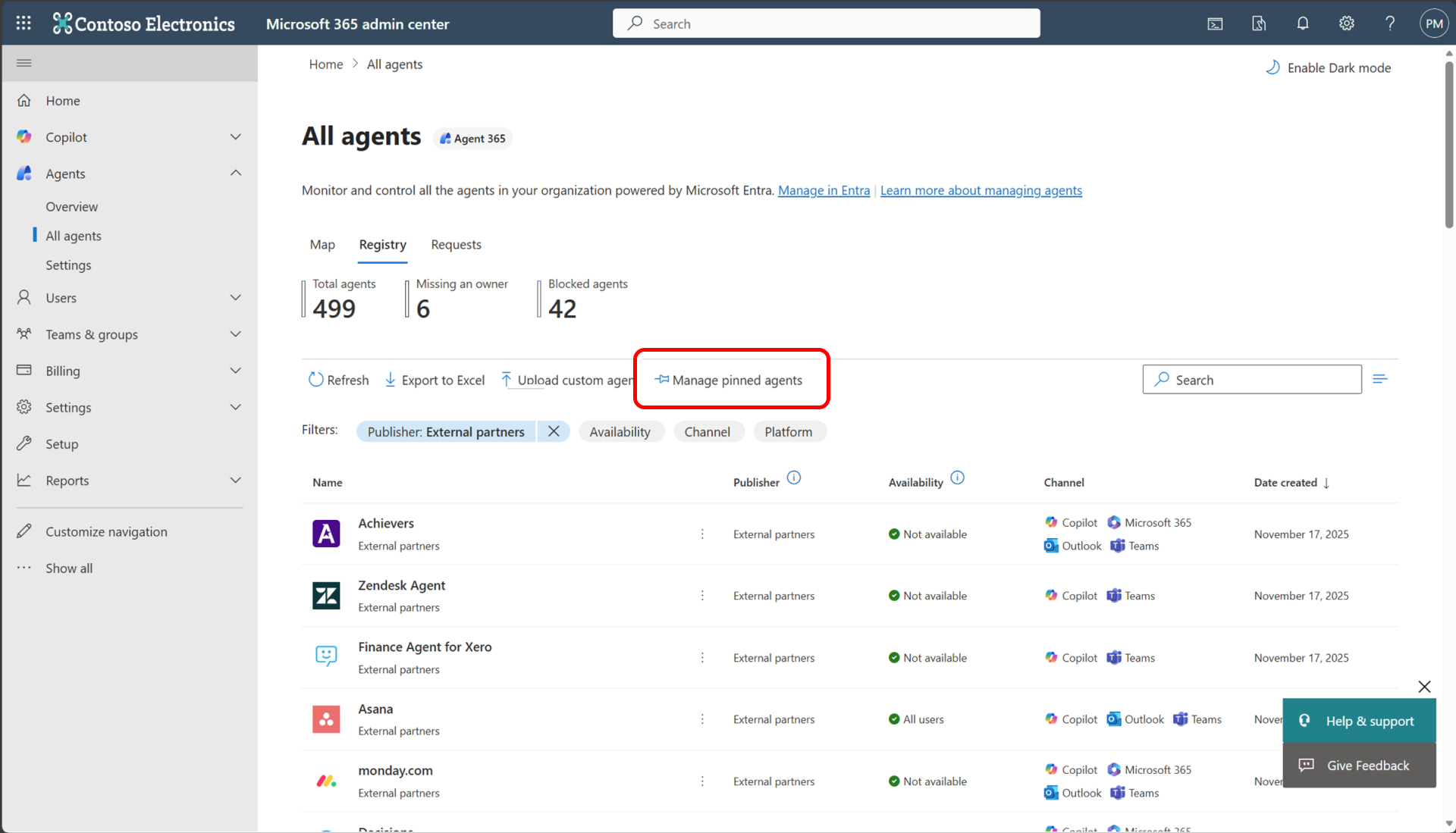
Task: Open the Availability filter dropdown
Action: (620, 432)
